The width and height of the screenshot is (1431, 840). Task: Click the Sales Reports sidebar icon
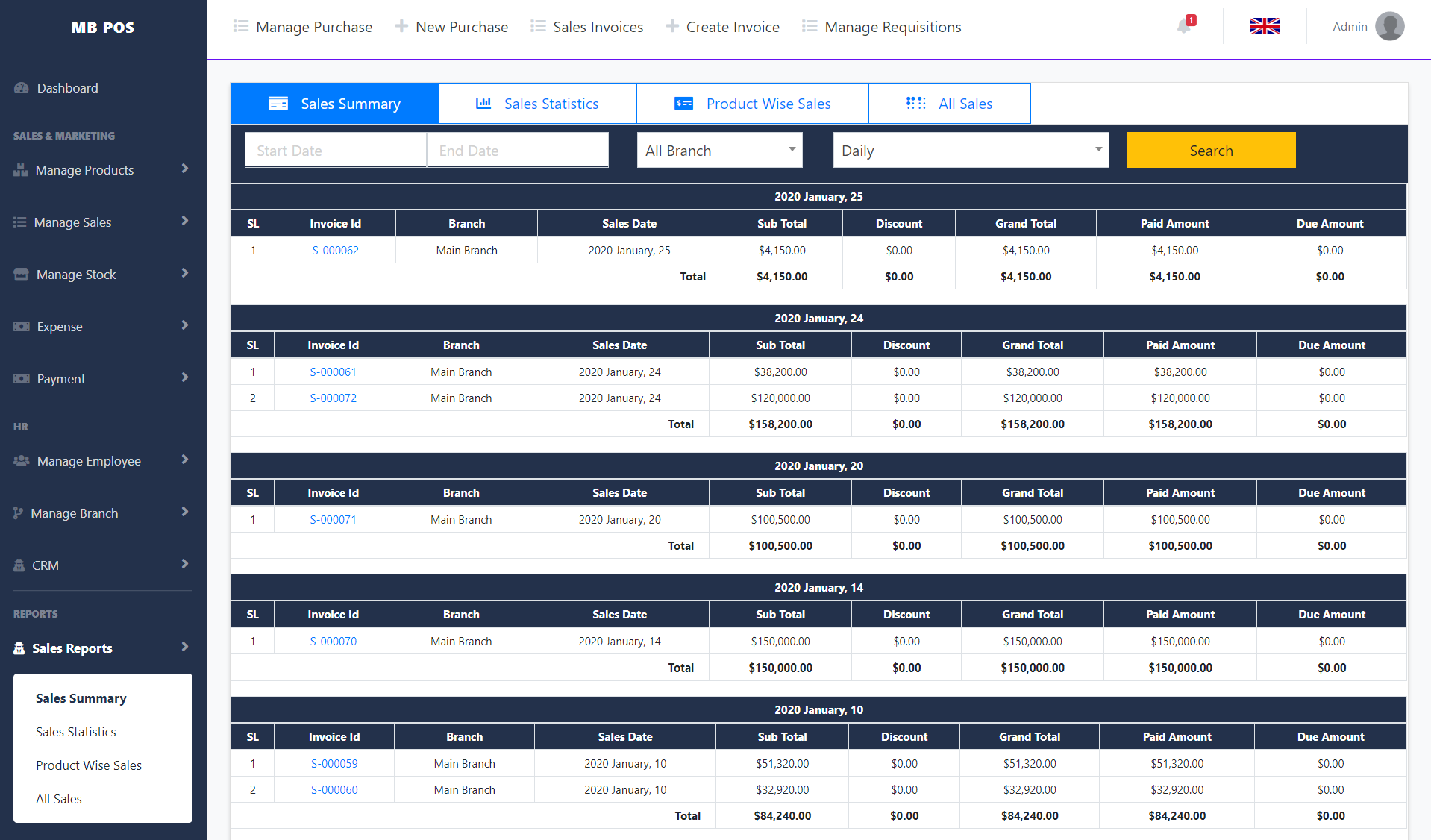pyautogui.click(x=19, y=648)
